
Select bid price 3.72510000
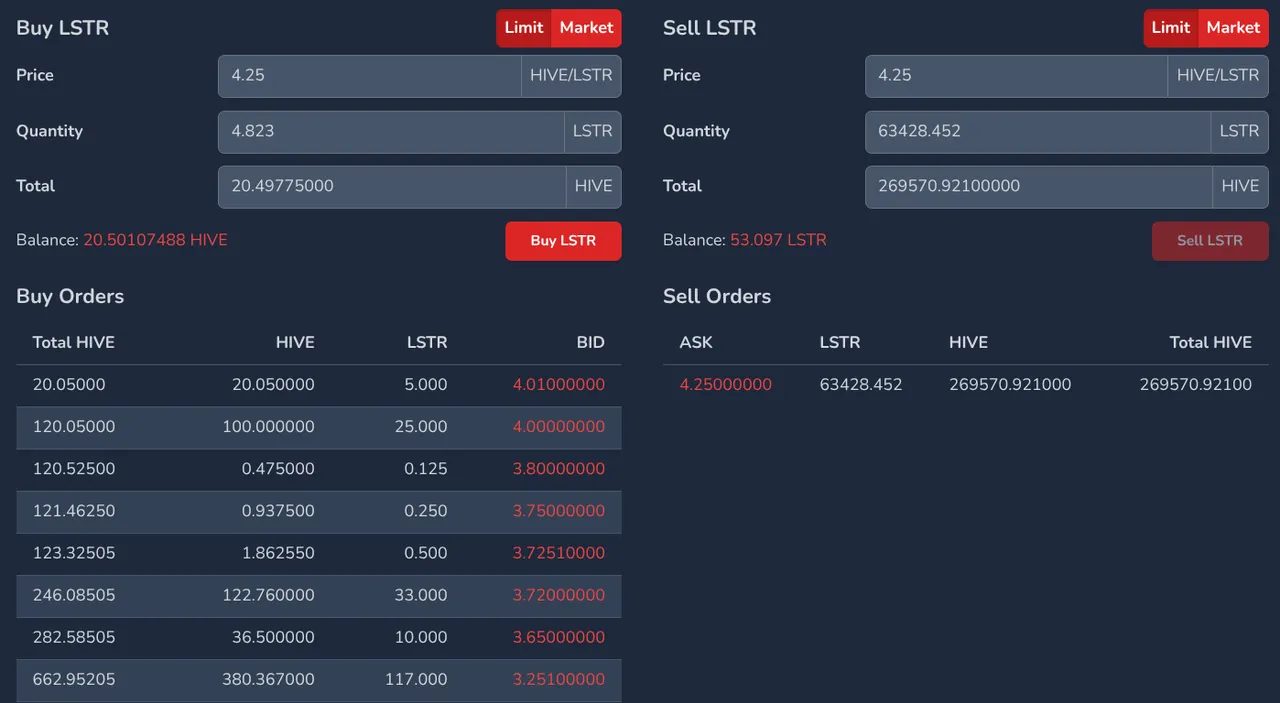coord(558,553)
